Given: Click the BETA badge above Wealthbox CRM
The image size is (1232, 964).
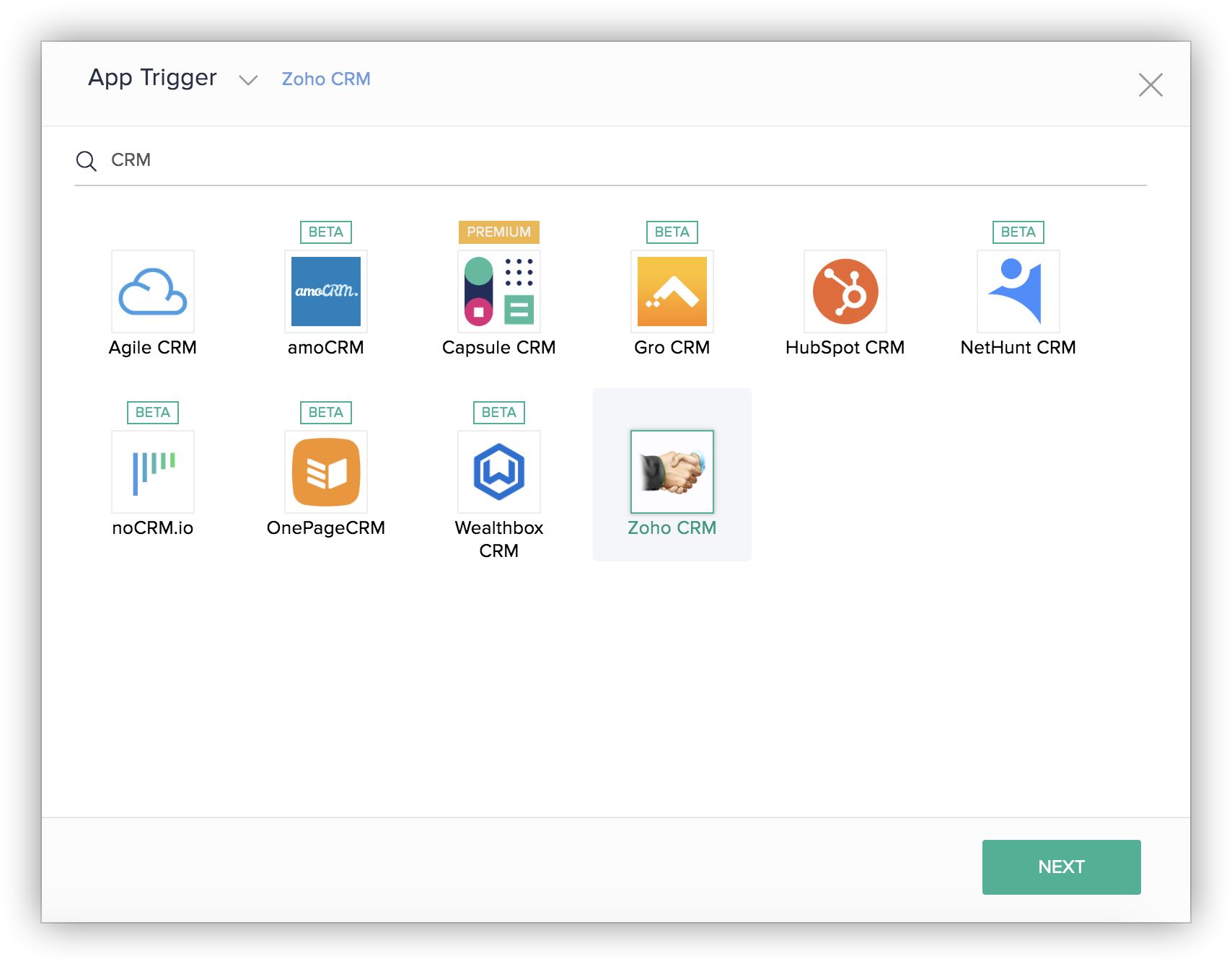Looking at the screenshot, I should [x=499, y=413].
